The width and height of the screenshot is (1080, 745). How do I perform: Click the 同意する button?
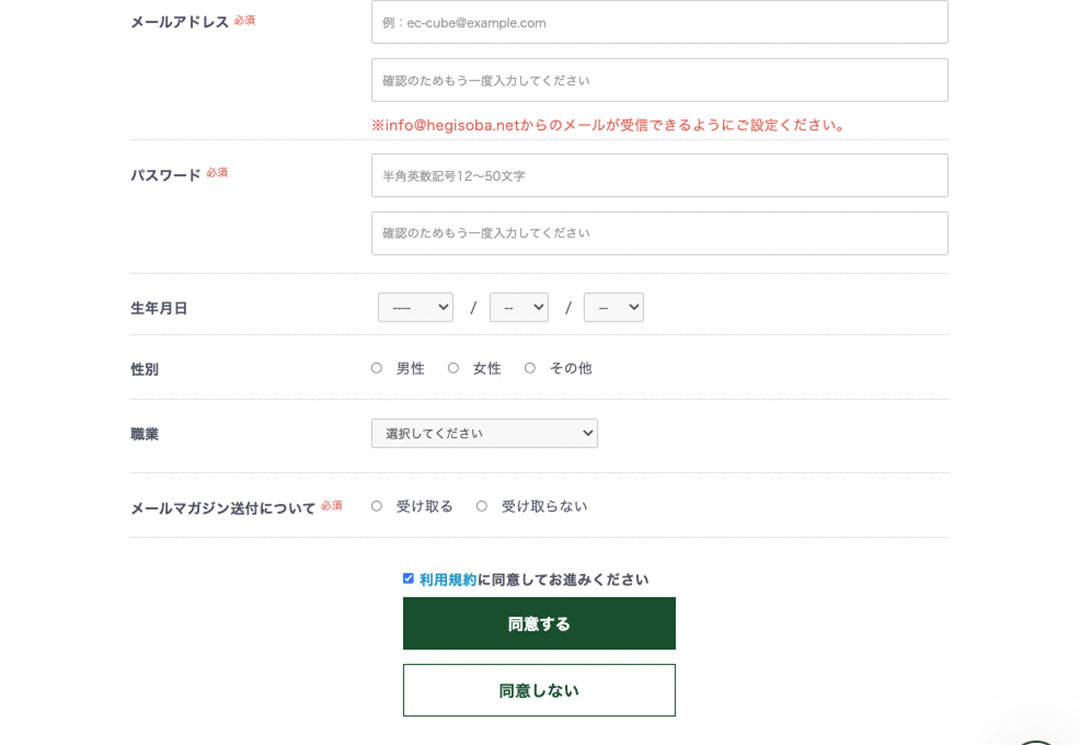539,623
